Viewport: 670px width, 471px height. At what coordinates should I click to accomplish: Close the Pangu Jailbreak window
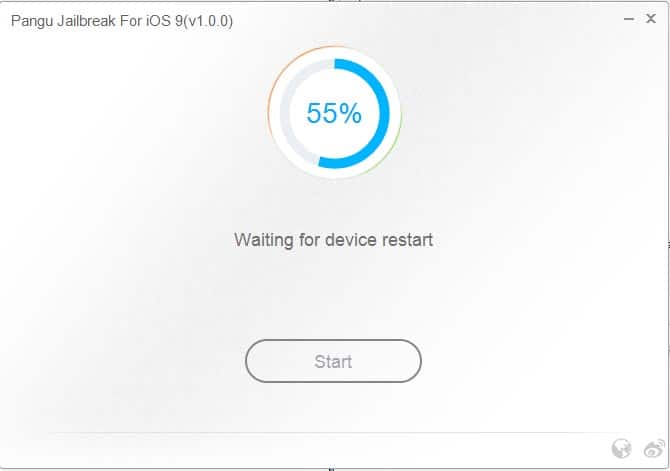651,18
